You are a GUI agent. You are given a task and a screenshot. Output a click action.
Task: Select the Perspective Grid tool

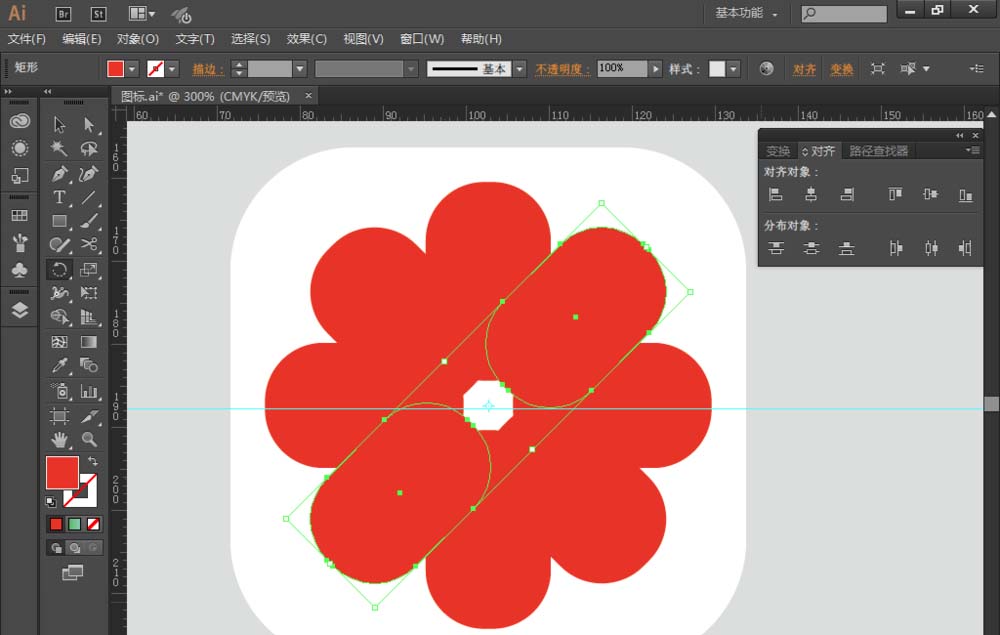(x=89, y=317)
